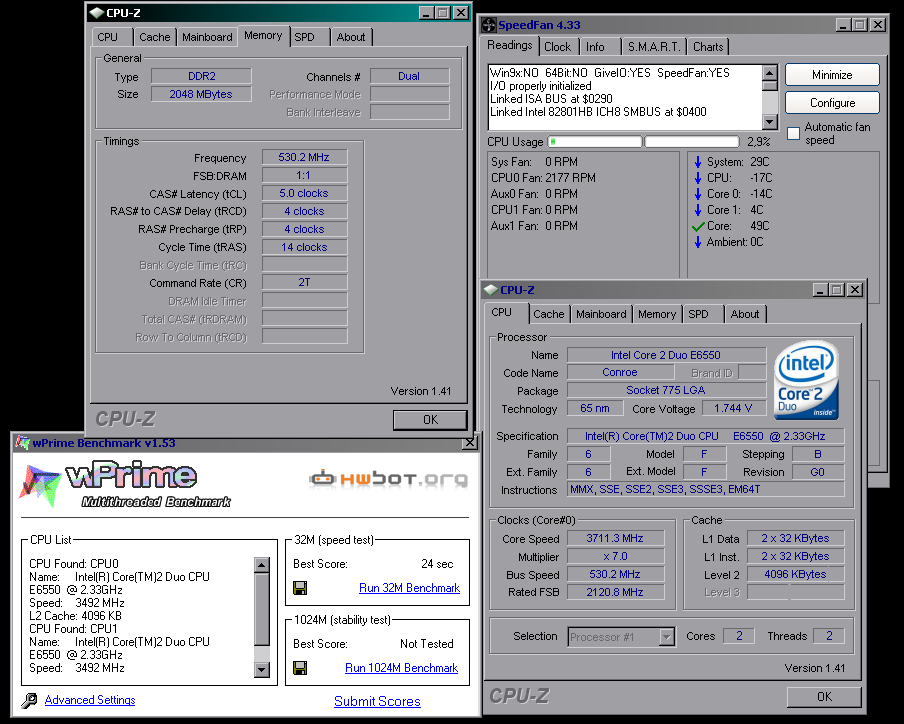Screen dimensions: 904x724
Task: Click down arrow of wPrime CPU List
Action: pyautogui.click(x=262, y=669)
